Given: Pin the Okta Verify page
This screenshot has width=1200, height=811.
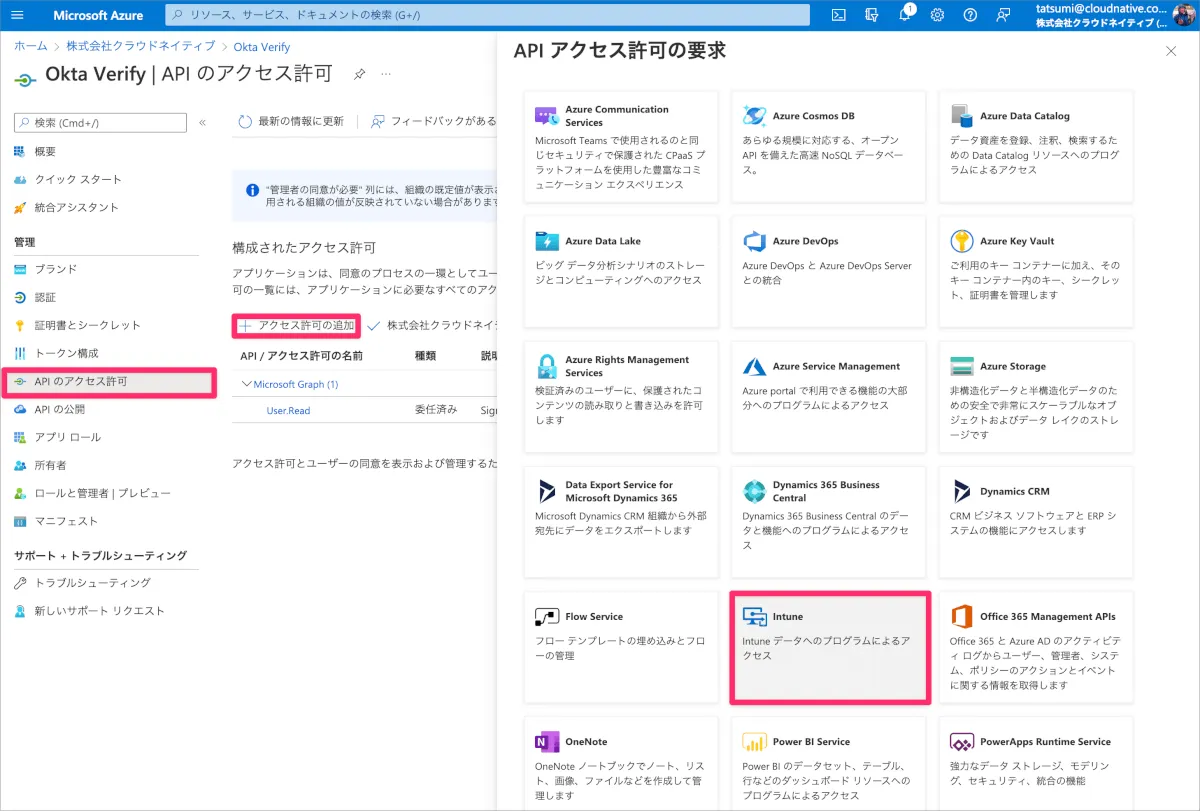Looking at the screenshot, I should click(x=359, y=75).
